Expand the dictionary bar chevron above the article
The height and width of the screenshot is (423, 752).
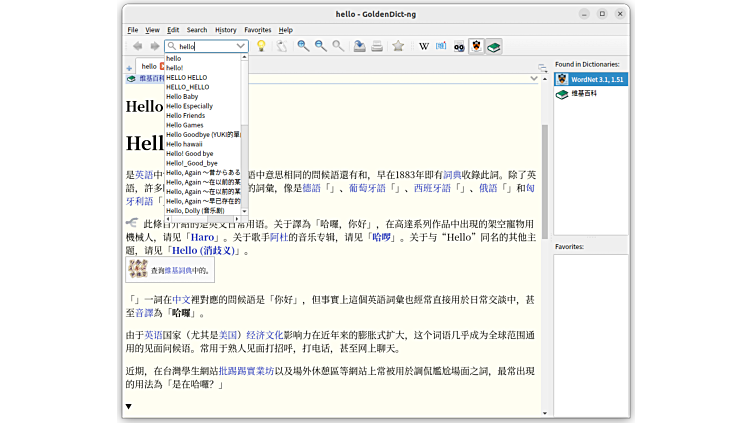tap(535, 78)
